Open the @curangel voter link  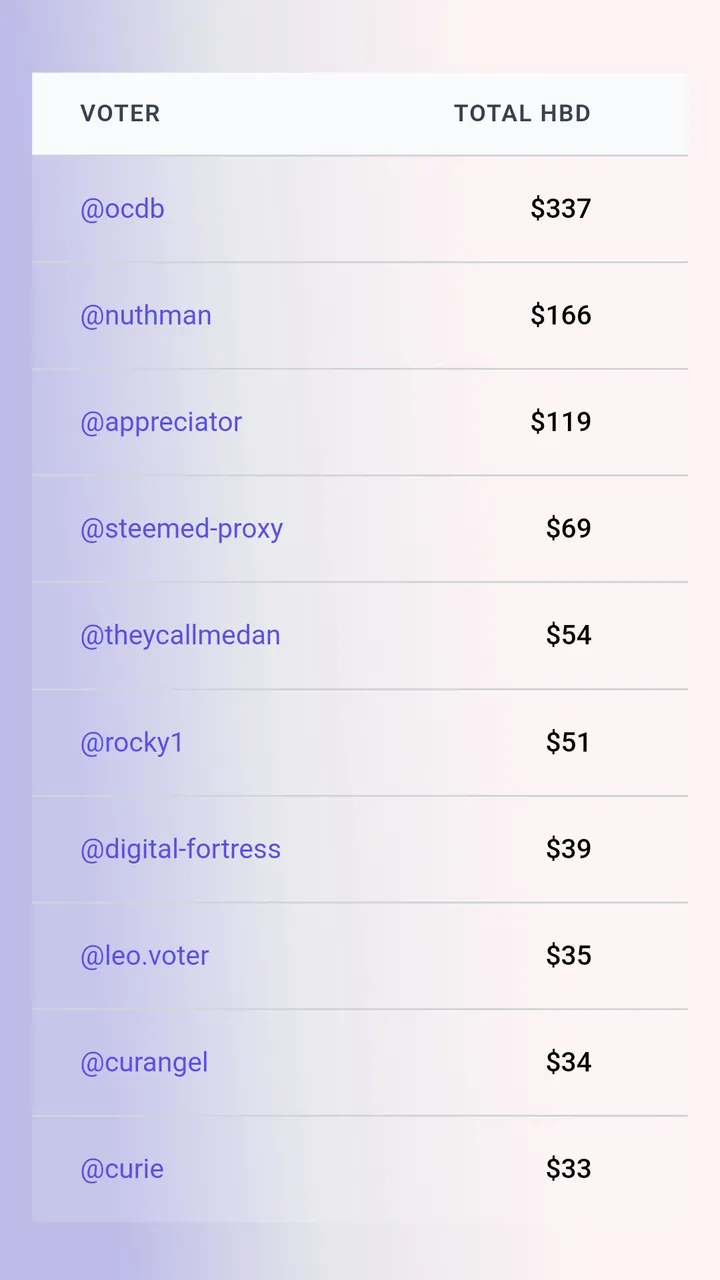(x=144, y=1062)
